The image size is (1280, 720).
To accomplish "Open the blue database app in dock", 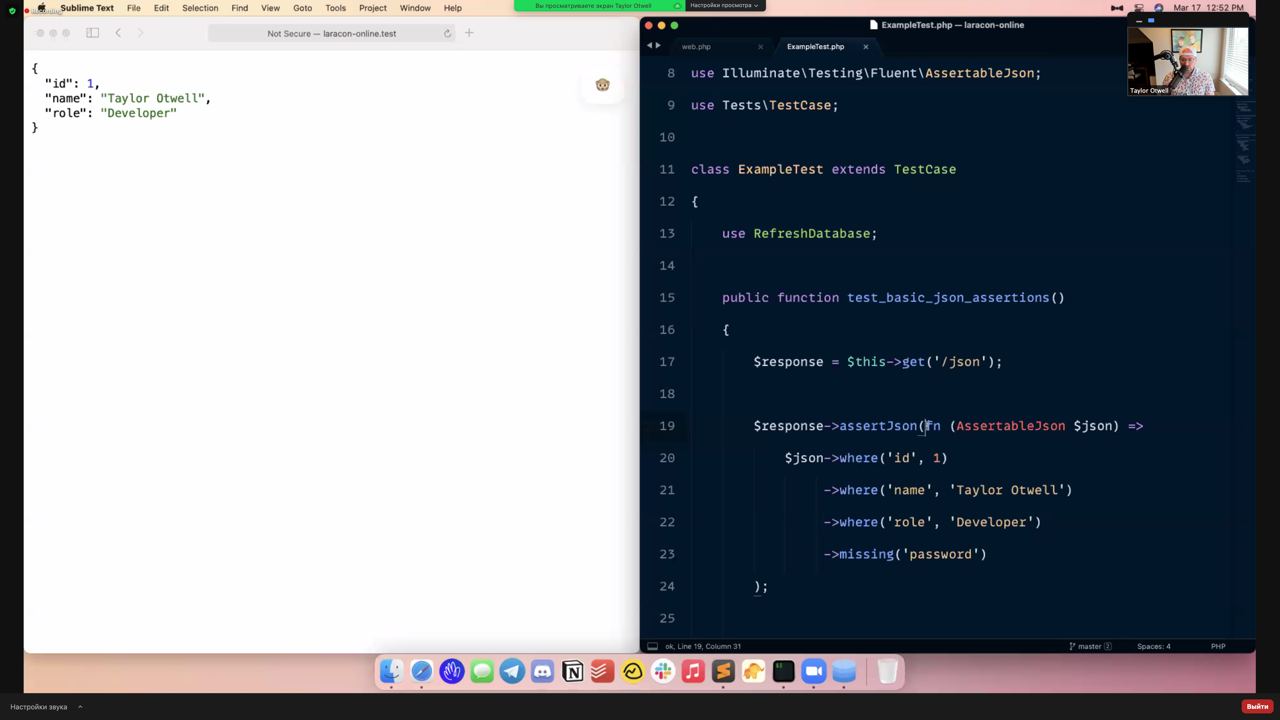I will point(844,672).
